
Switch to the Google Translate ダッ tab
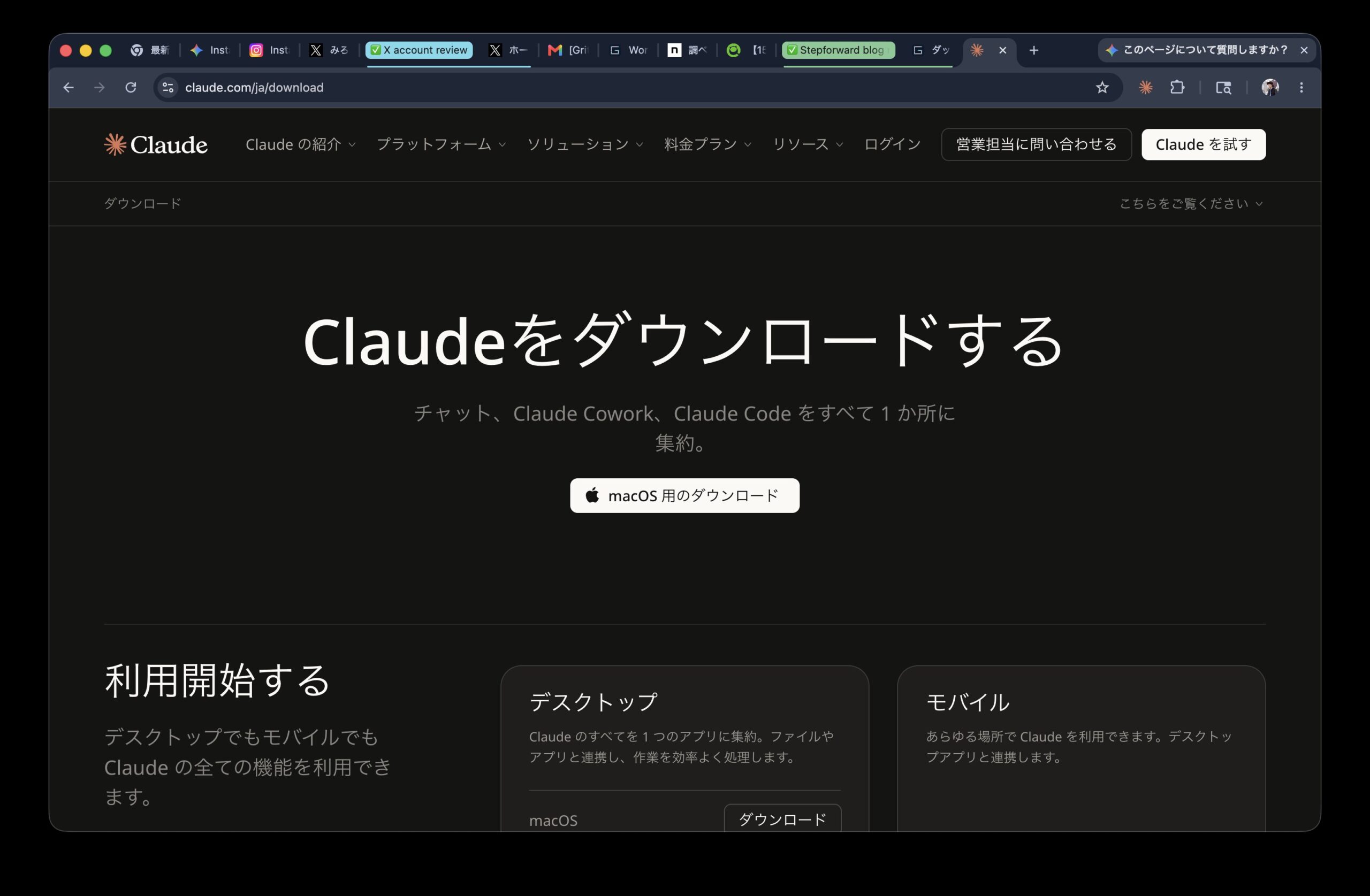931,51
